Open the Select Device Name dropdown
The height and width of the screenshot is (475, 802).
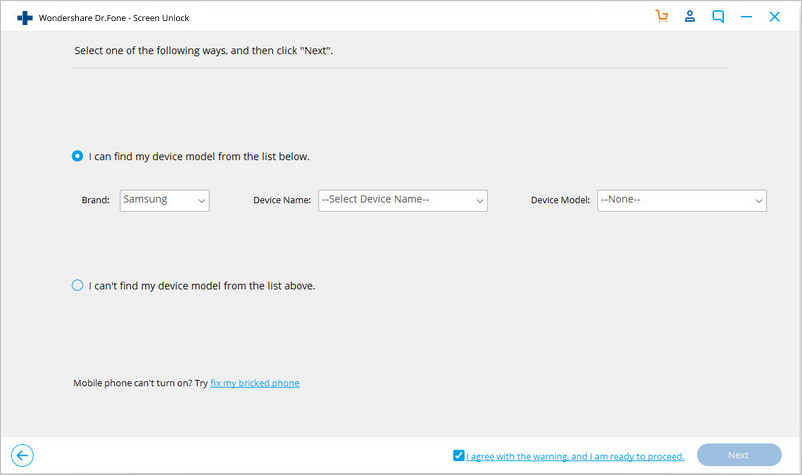[x=402, y=200]
